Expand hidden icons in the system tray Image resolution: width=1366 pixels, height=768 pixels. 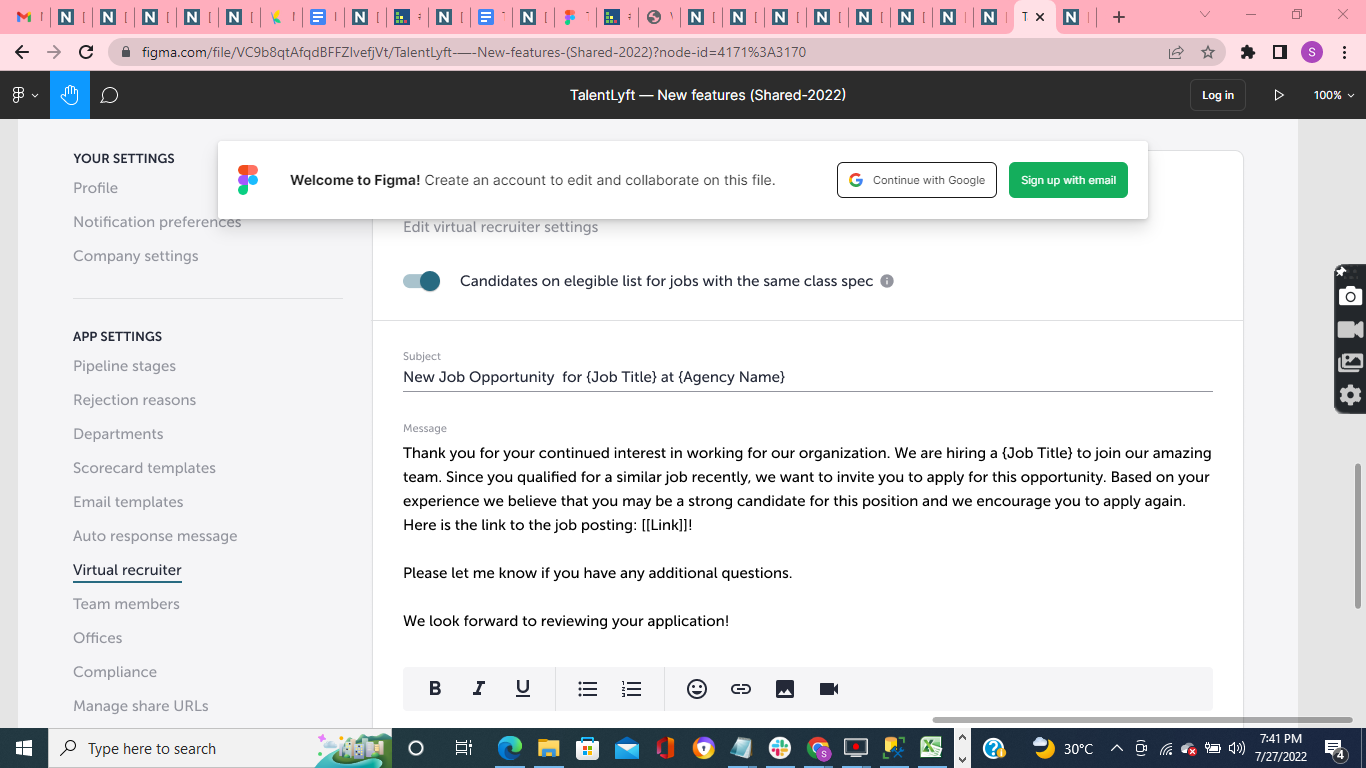point(1117,748)
